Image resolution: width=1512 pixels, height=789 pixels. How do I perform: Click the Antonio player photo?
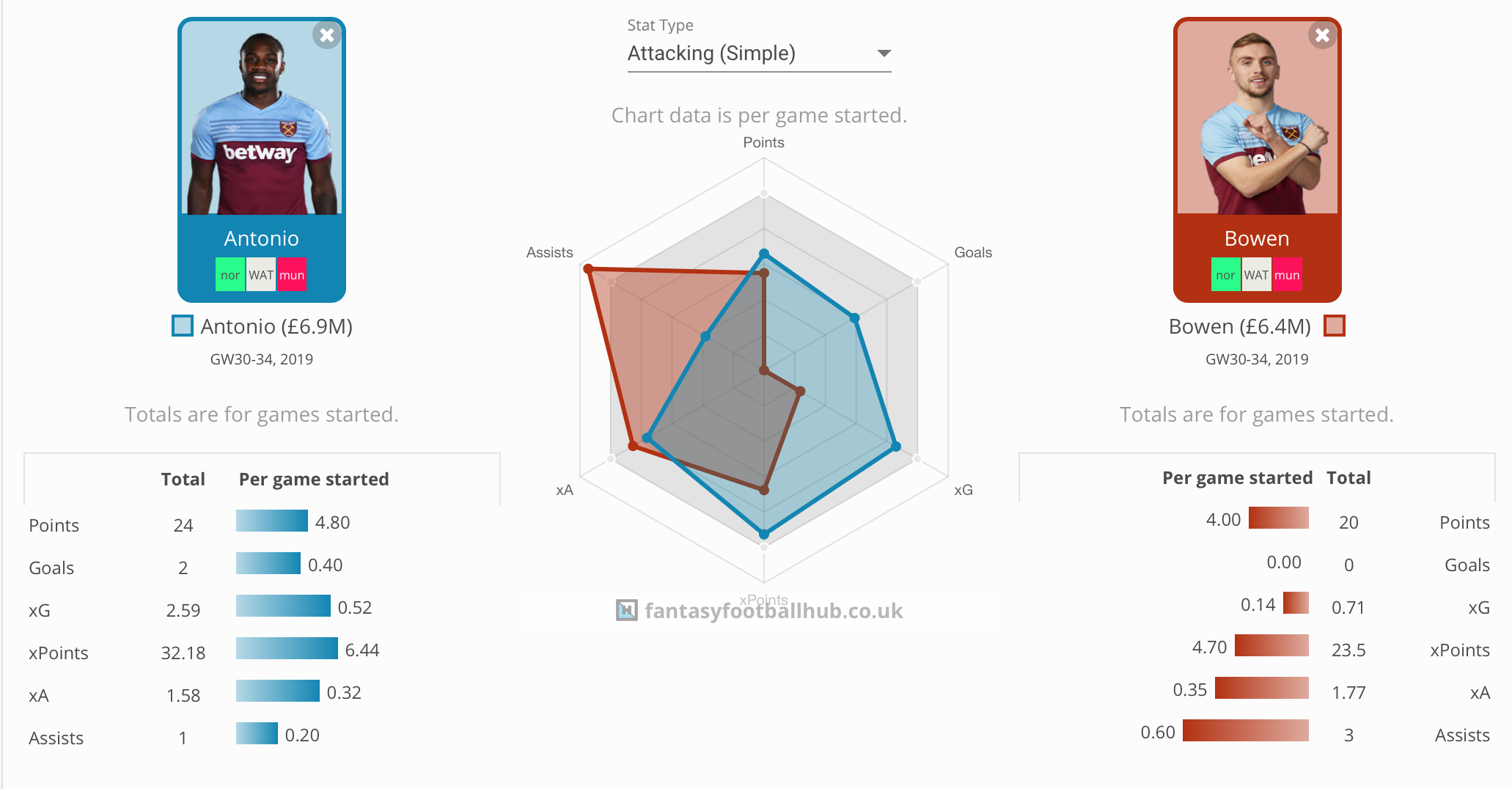coord(262,117)
